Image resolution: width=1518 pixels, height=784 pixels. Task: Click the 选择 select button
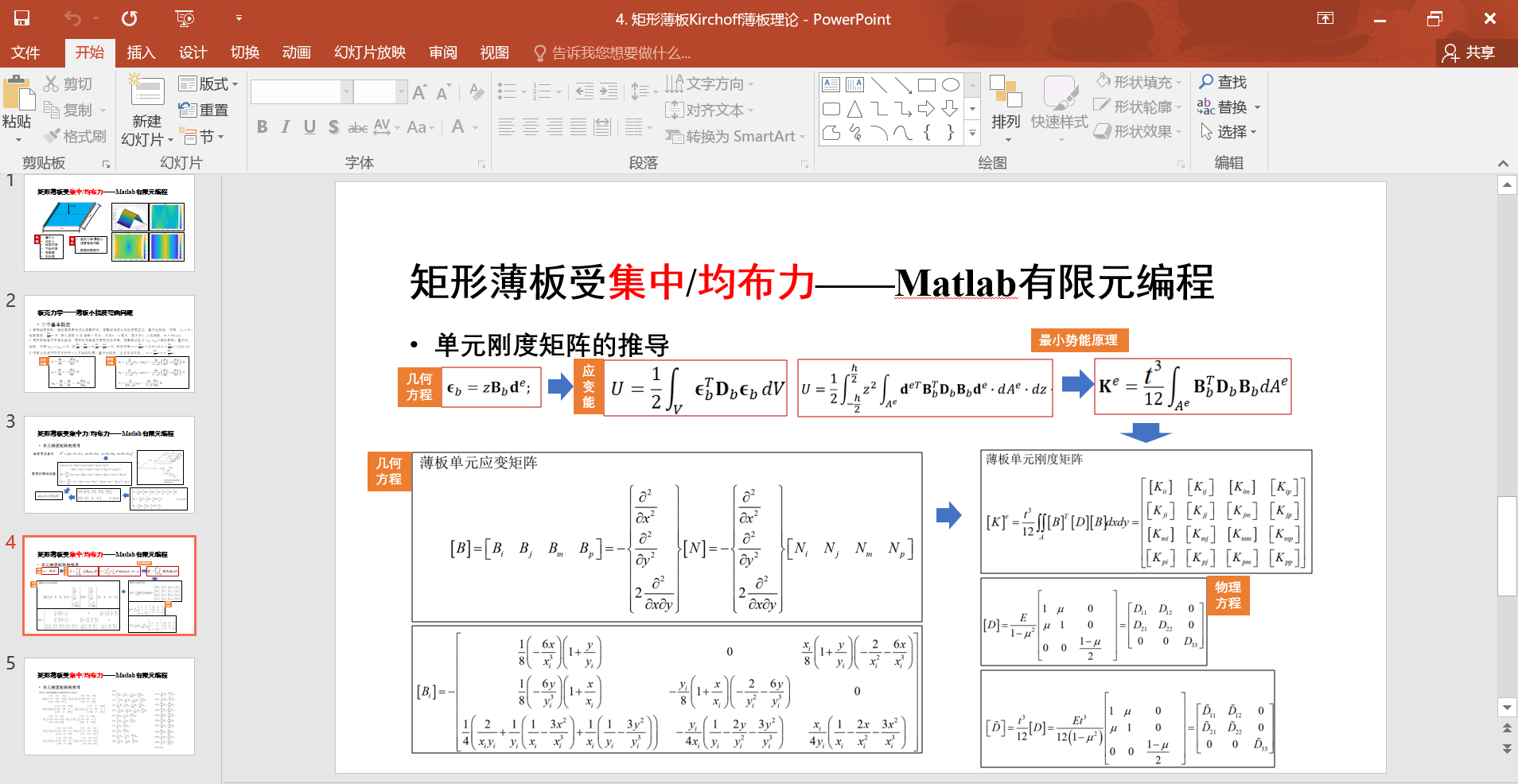coord(1228,131)
